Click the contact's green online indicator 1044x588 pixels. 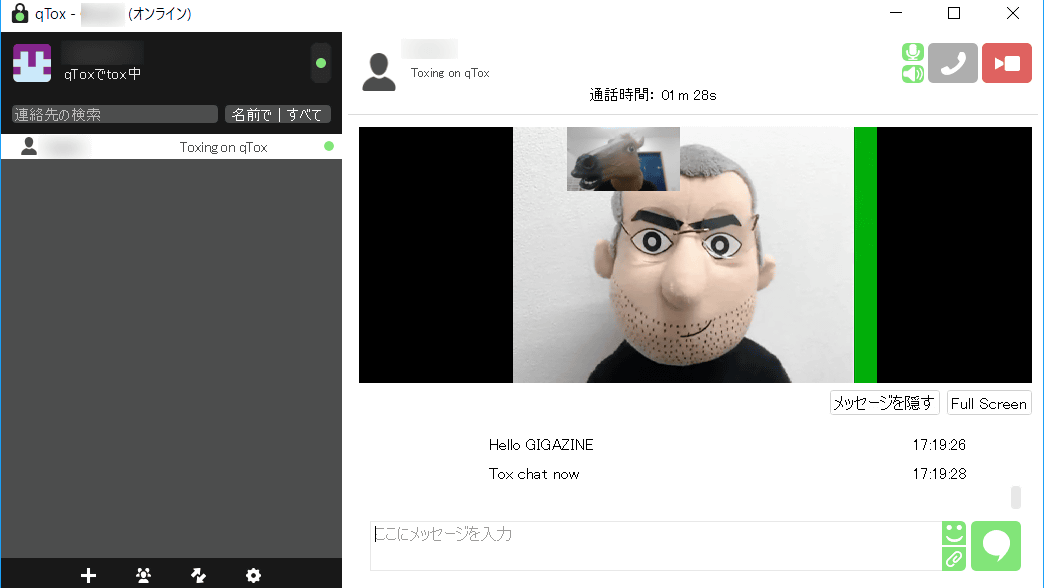(x=329, y=146)
